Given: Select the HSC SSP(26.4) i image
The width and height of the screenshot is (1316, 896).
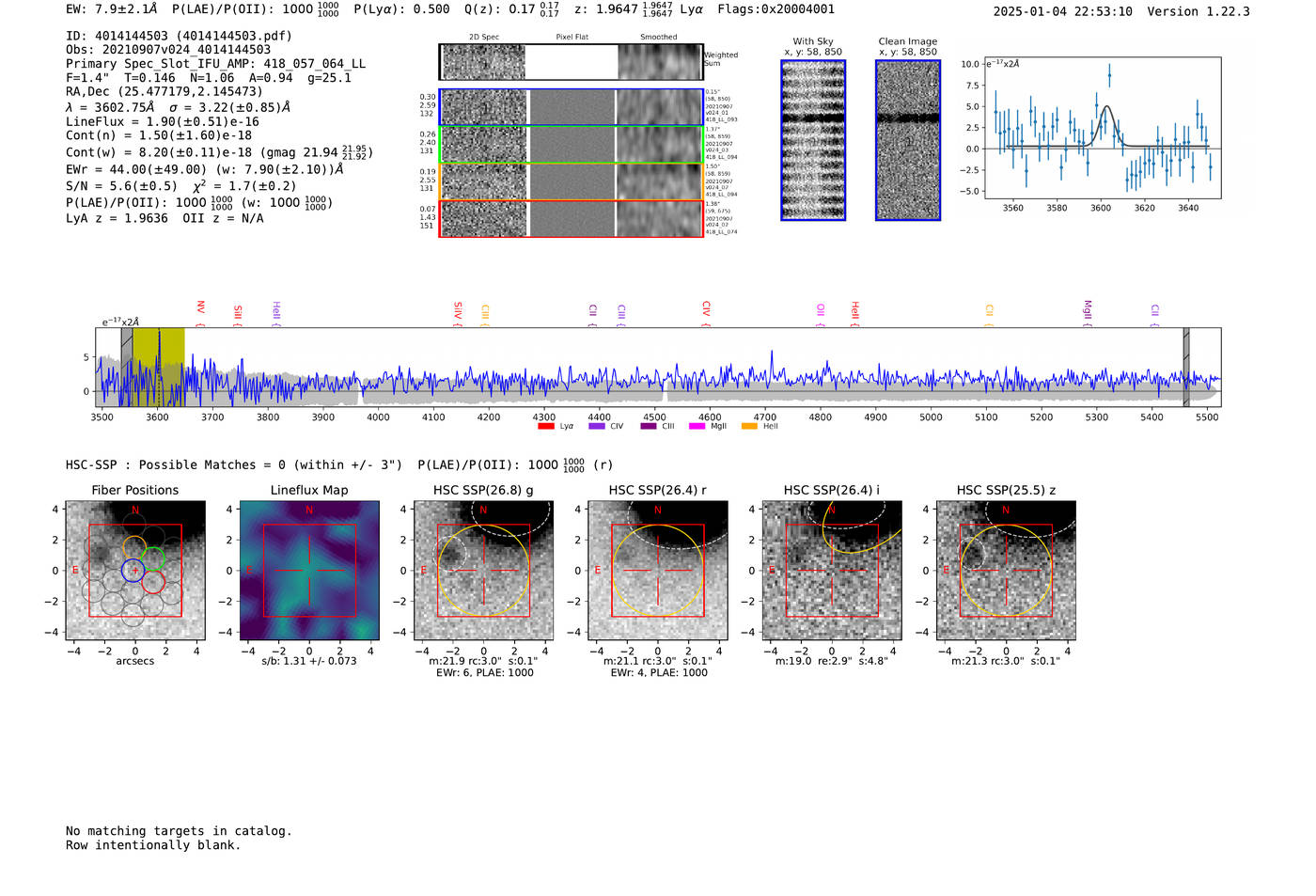Looking at the screenshot, I should pos(832,571).
